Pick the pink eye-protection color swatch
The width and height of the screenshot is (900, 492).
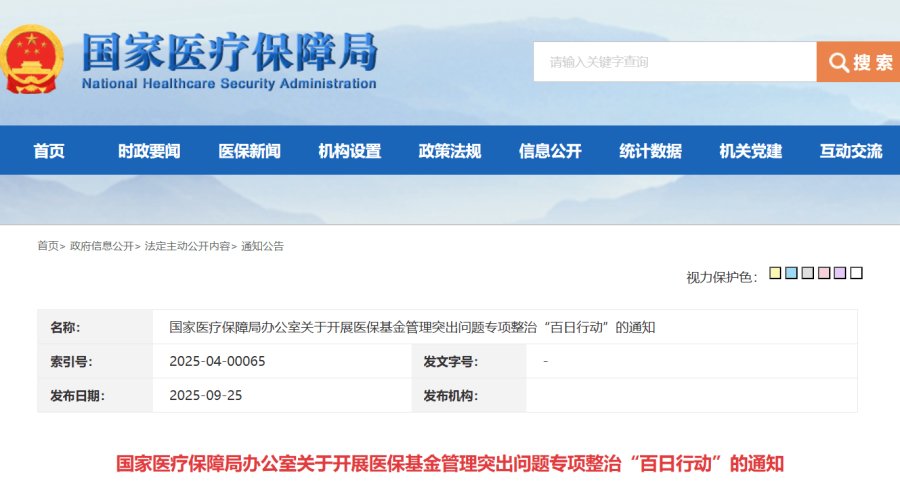[x=823, y=273]
